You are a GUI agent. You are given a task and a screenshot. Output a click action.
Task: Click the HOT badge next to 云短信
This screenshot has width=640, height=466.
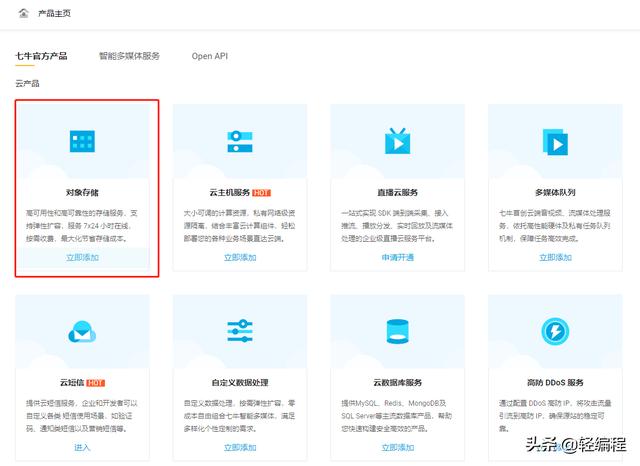pos(96,383)
